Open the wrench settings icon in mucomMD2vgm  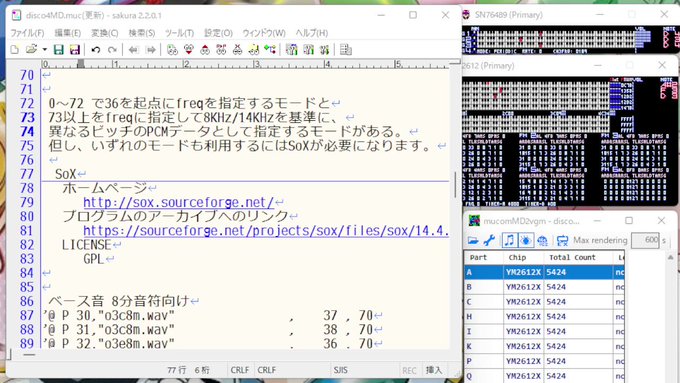(489, 240)
